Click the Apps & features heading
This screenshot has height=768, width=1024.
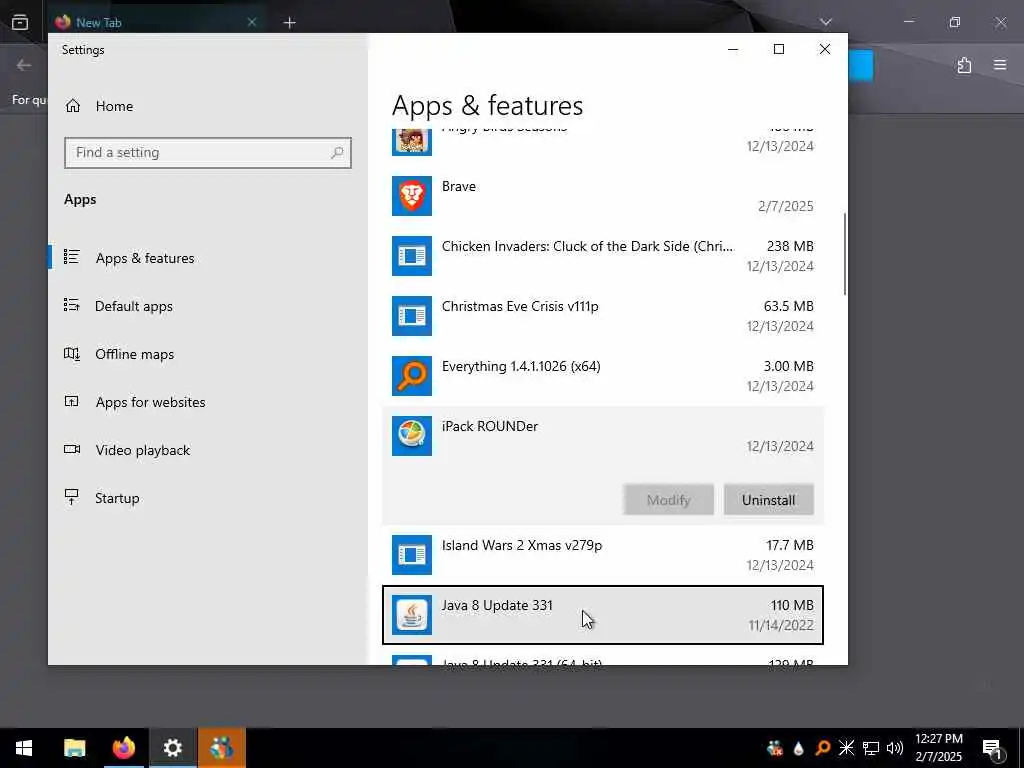point(487,106)
